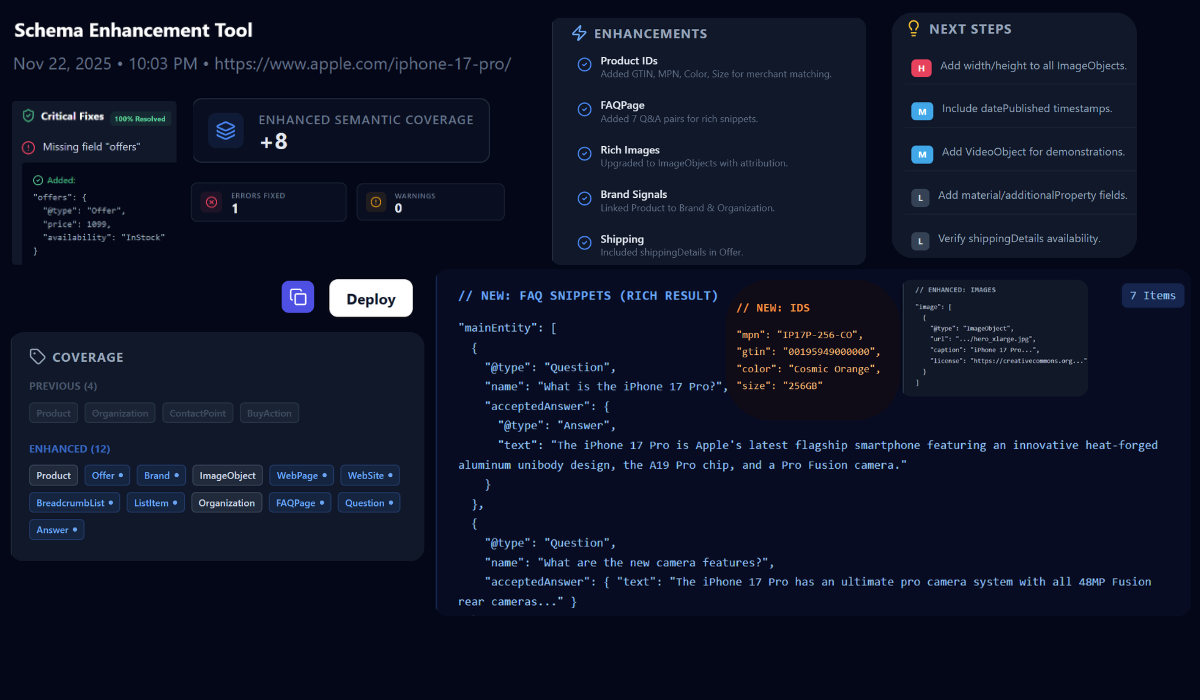Click the lightning bolt Enhancements icon
This screenshot has height=700, width=1200.
(x=578, y=33)
